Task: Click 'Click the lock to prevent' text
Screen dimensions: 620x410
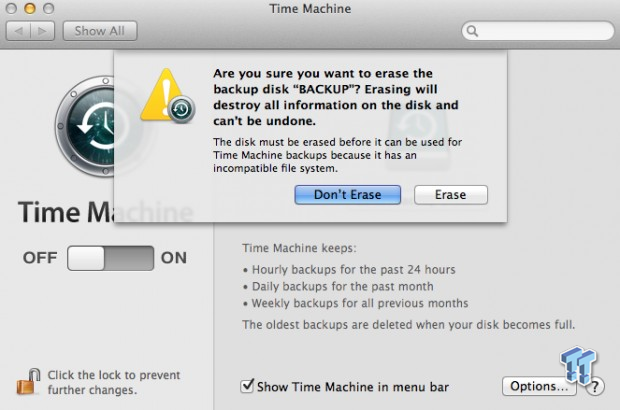Action: click(114, 375)
